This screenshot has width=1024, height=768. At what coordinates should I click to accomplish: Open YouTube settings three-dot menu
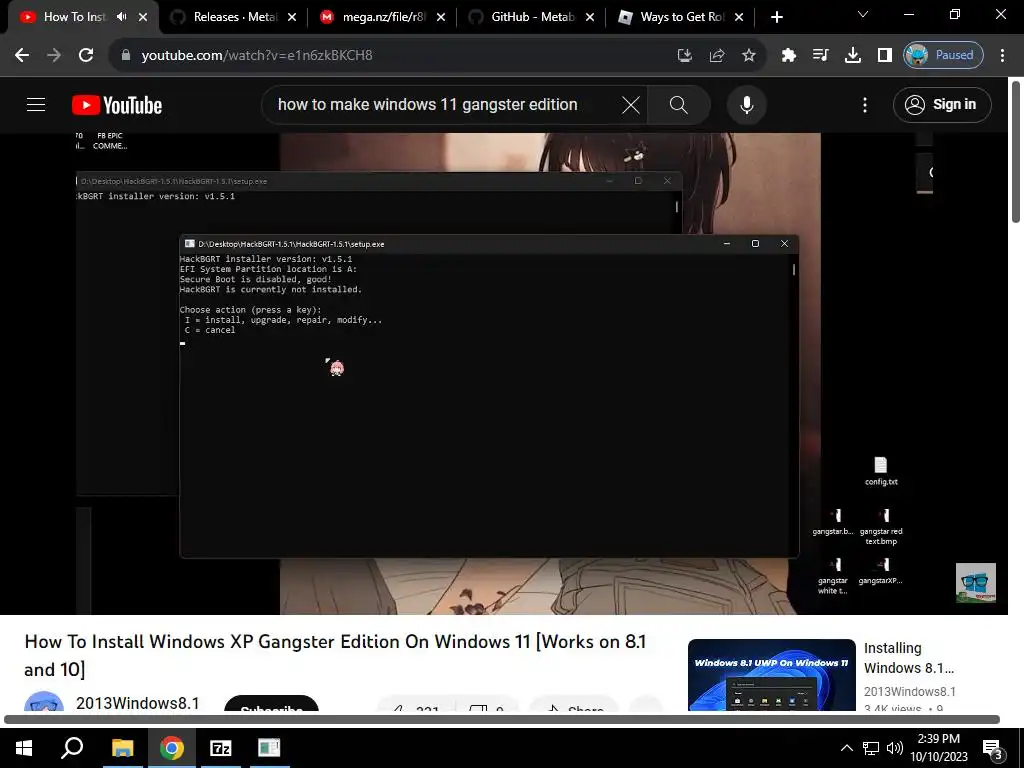click(865, 105)
